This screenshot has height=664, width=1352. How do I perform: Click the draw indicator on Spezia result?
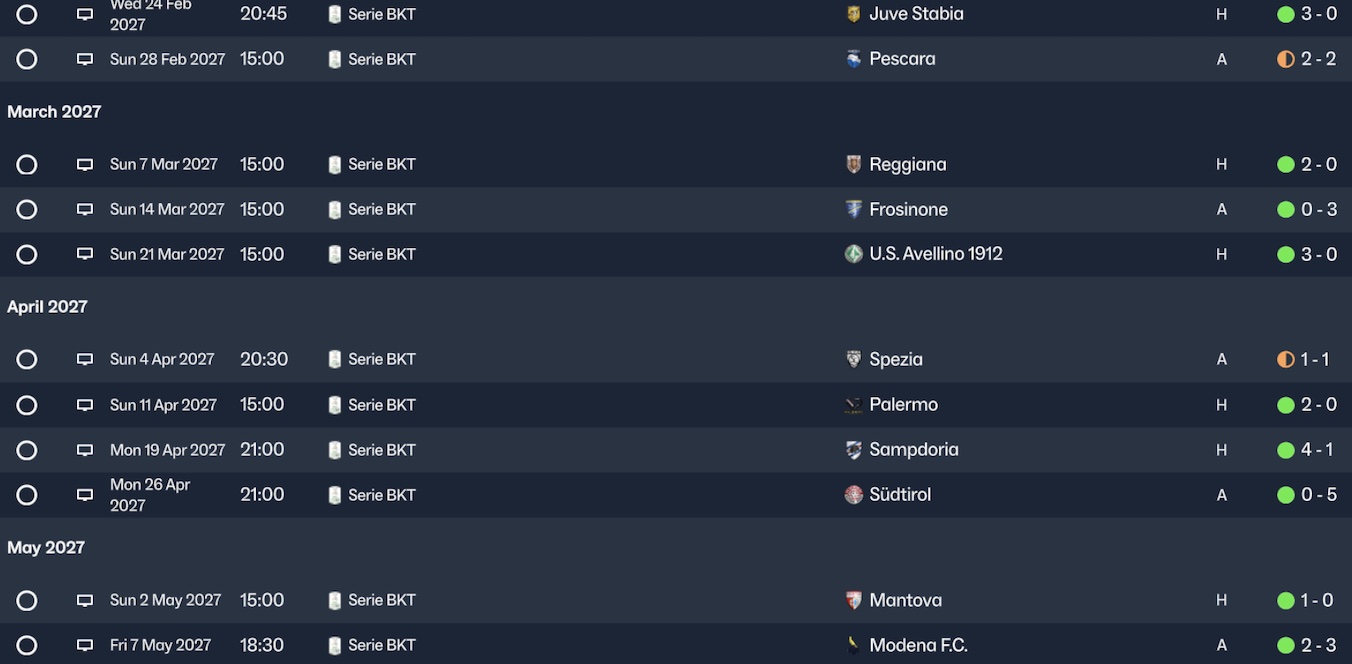tap(1286, 359)
